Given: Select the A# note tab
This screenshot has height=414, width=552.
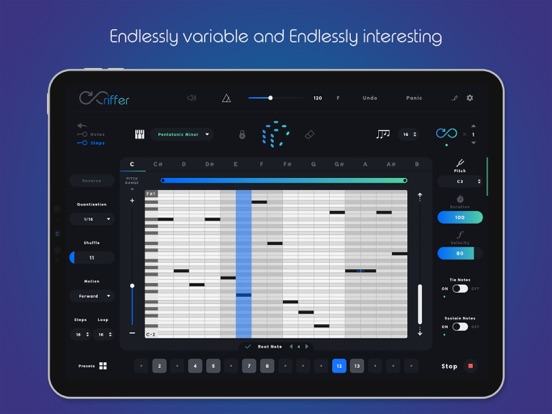Looking at the screenshot, I should [x=391, y=164].
